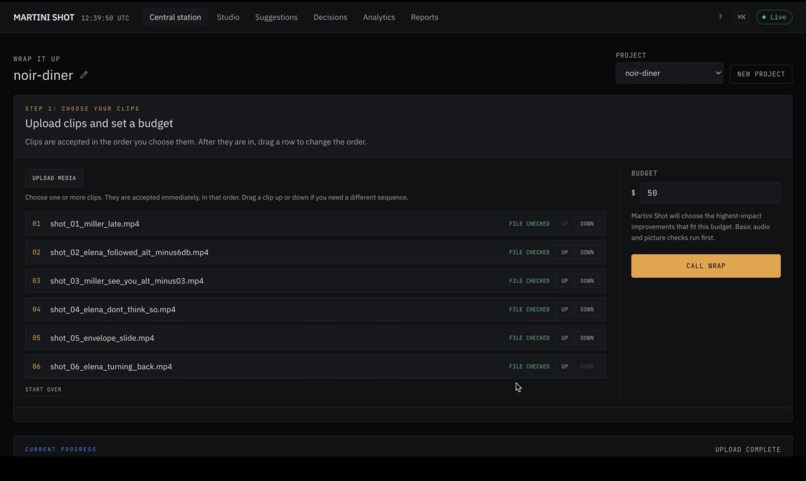
Task: Select shot_04_elena_dont_think_so.mp4 file name
Action: (113, 309)
